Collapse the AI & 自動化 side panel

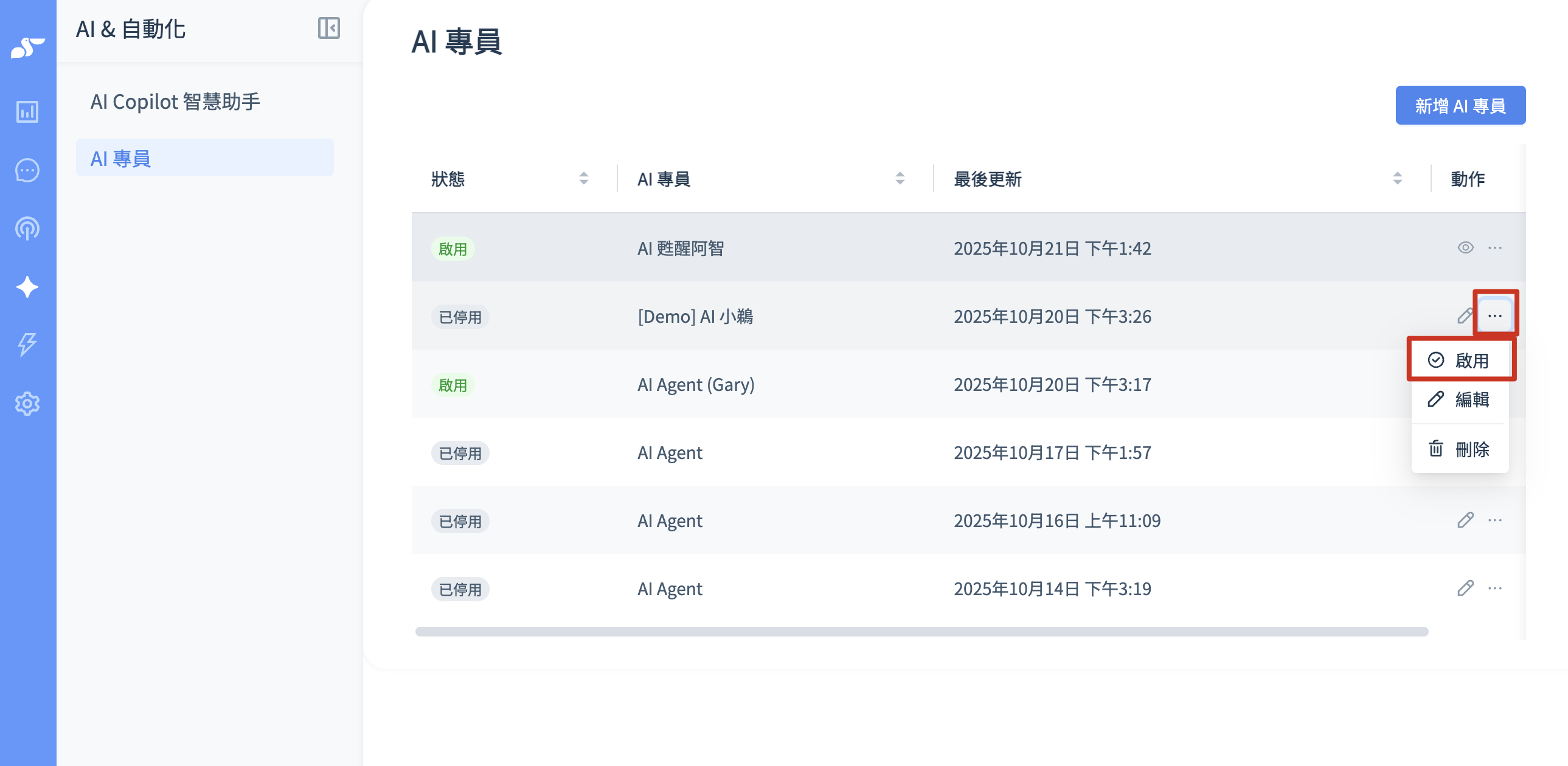pyautogui.click(x=328, y=28)
